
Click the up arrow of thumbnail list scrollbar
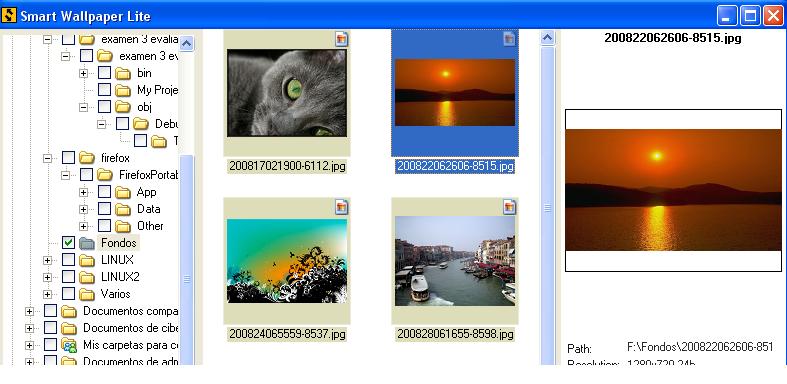[548, 38]
